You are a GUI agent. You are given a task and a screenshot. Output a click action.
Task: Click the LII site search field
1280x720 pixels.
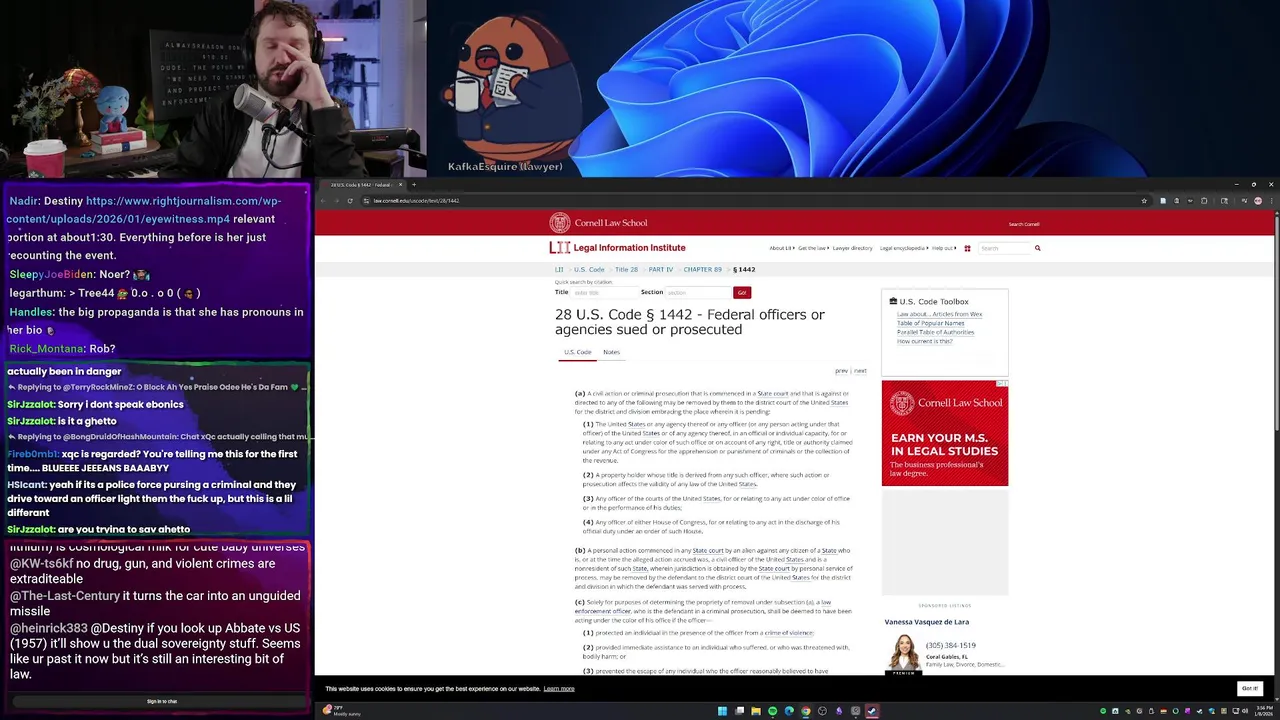[x=1004, y=248]
